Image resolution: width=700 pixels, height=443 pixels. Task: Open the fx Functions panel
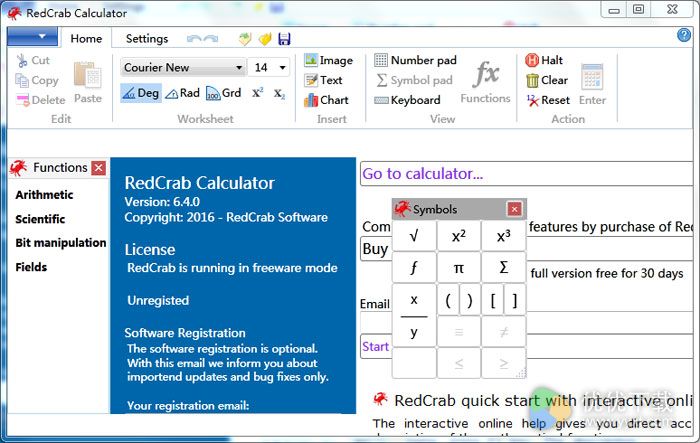(x=485, y=83)
